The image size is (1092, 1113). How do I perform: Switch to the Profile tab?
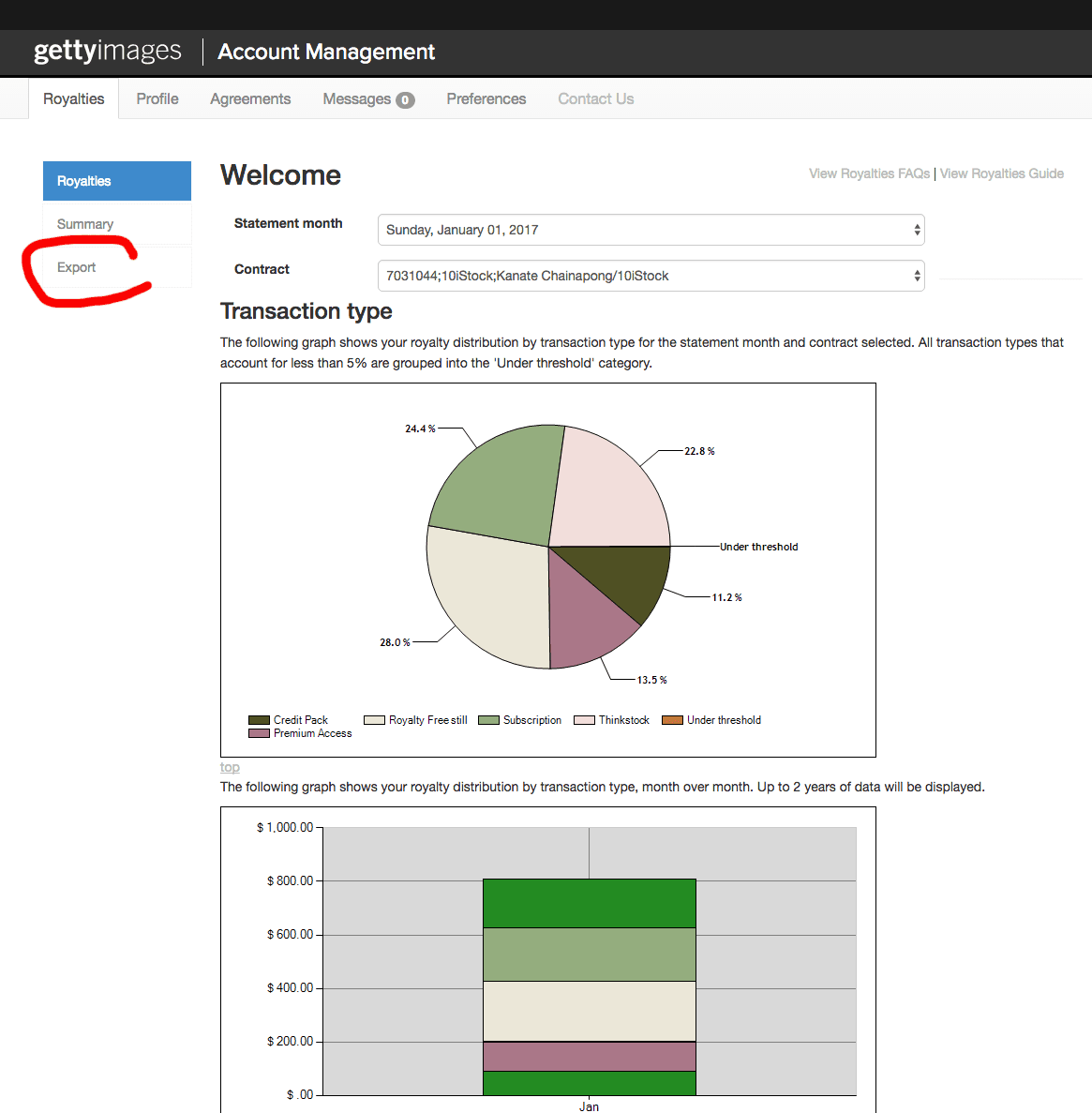(x=157, y=99)
